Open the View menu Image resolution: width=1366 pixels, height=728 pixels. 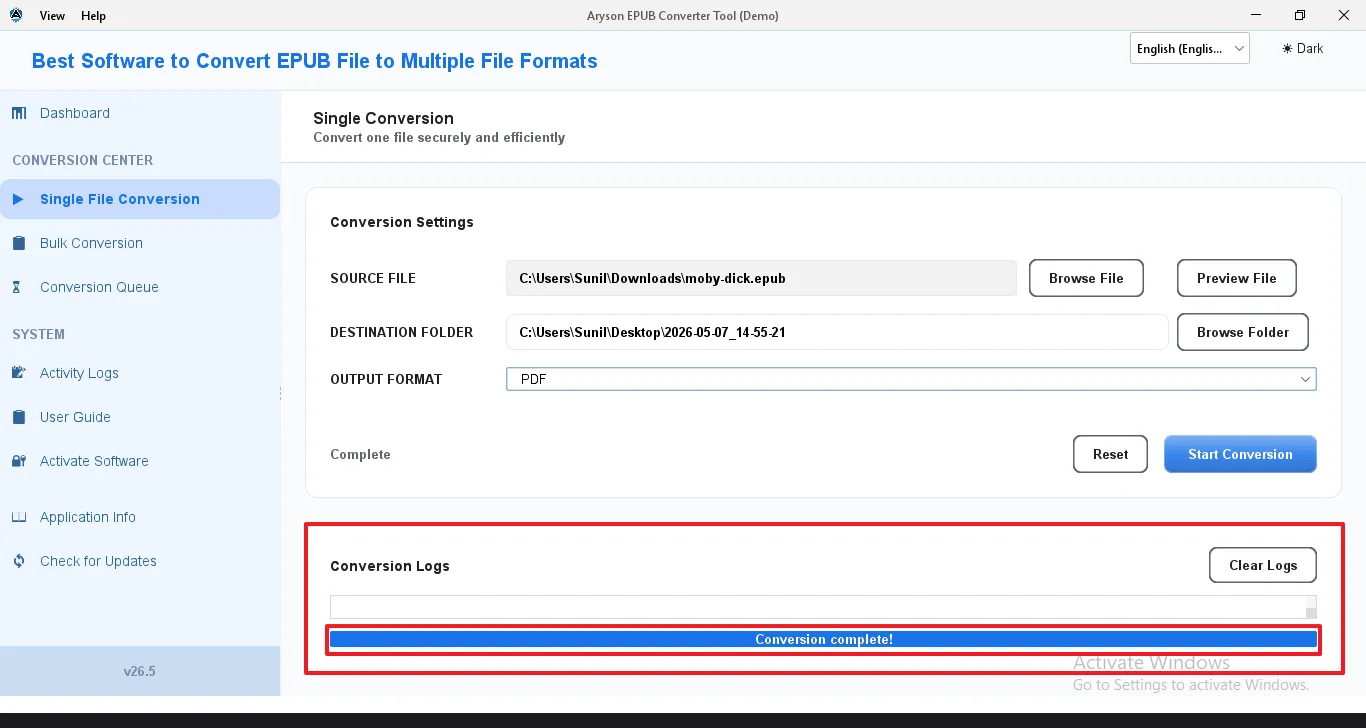point(52,16)
